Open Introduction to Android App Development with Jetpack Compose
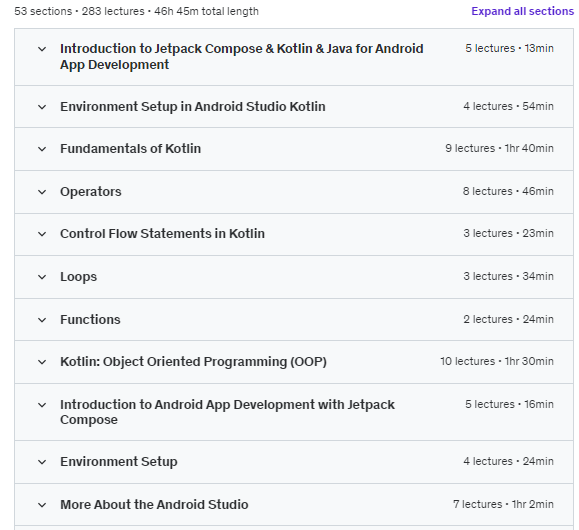Screen dimensions: 579x530 [x=227, y=412]
